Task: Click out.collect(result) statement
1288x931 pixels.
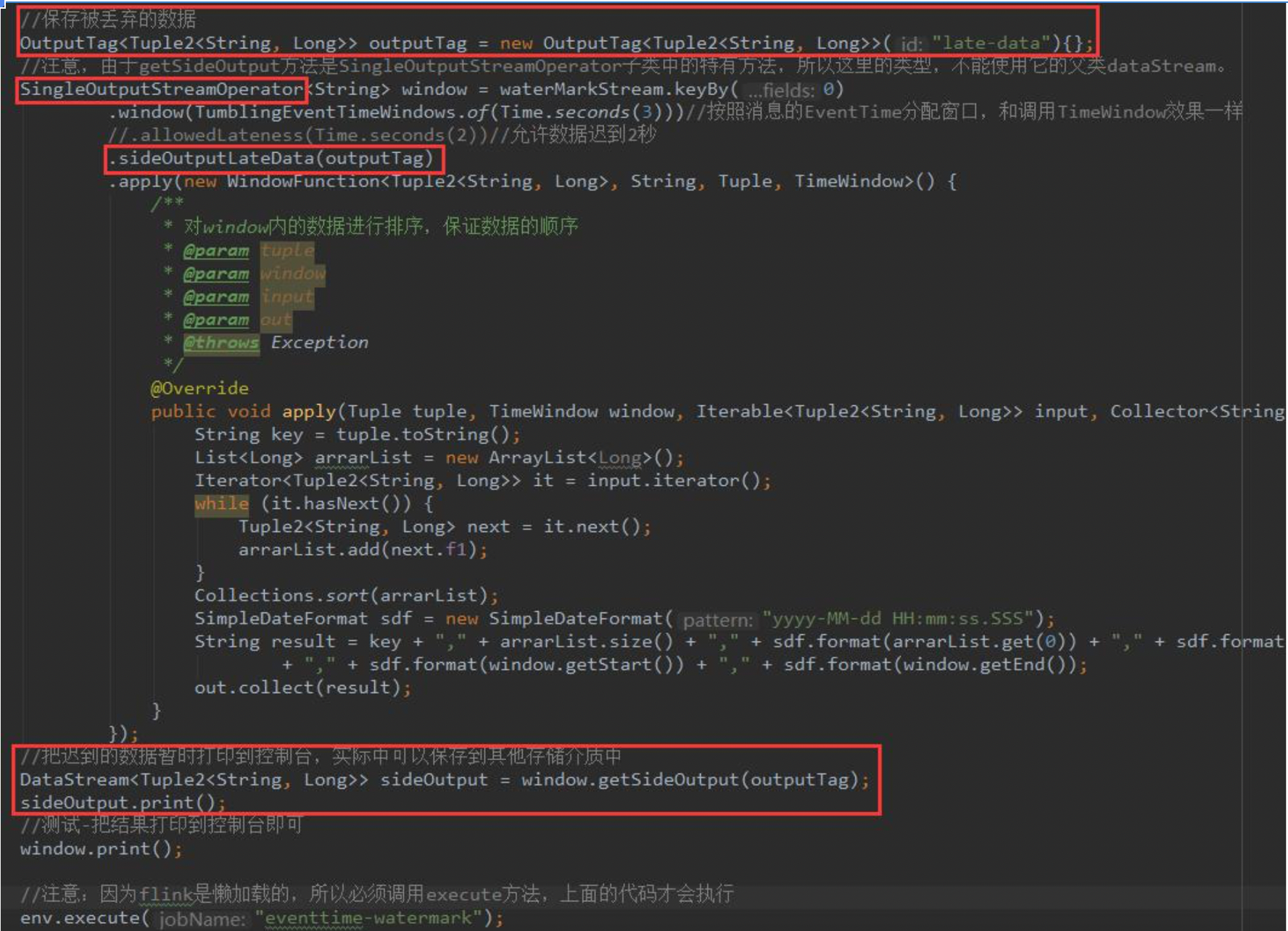Action: 302,688
